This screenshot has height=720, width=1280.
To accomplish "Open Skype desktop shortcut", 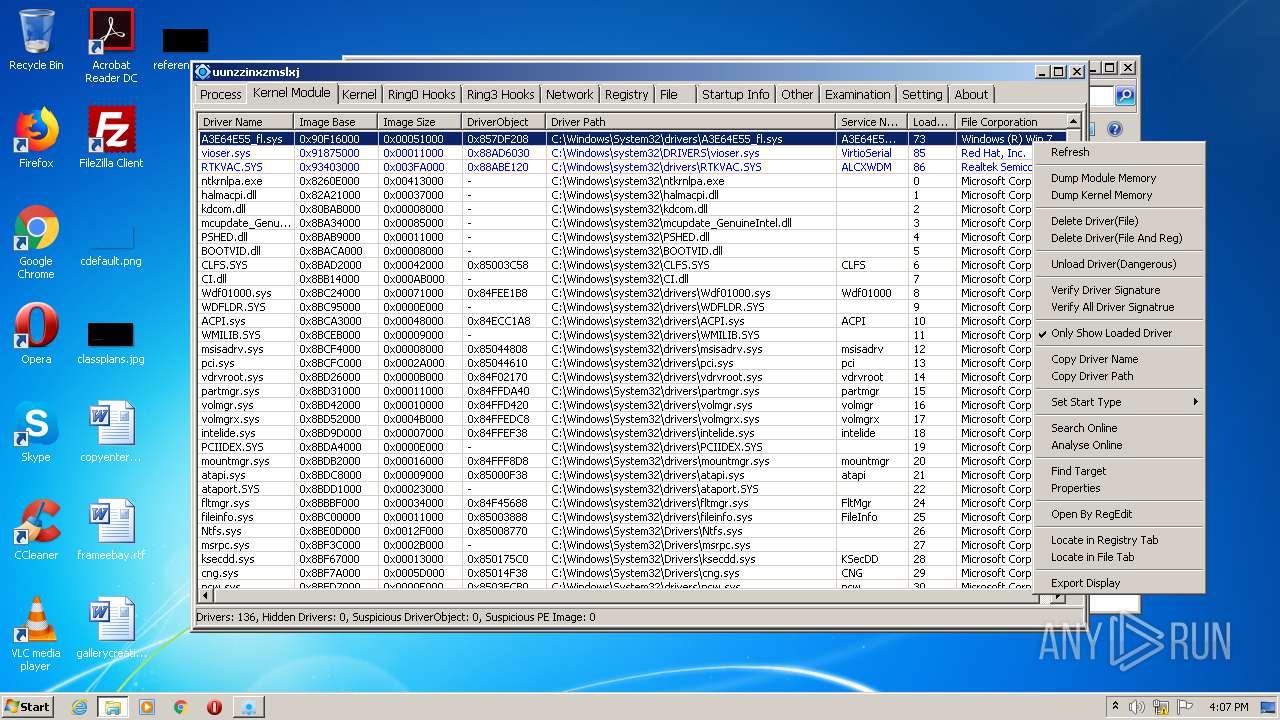I will [x=36, y=433].
